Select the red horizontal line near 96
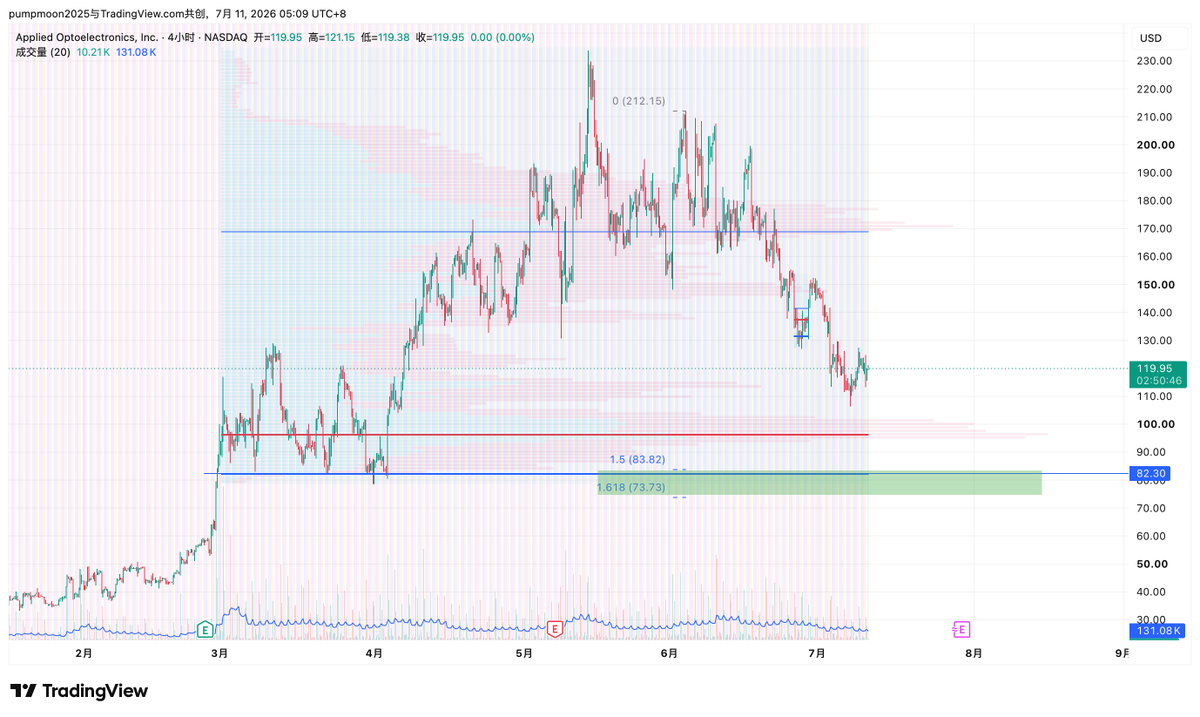Viewport: 1200px width, 717px height. (x=545, y=435)
